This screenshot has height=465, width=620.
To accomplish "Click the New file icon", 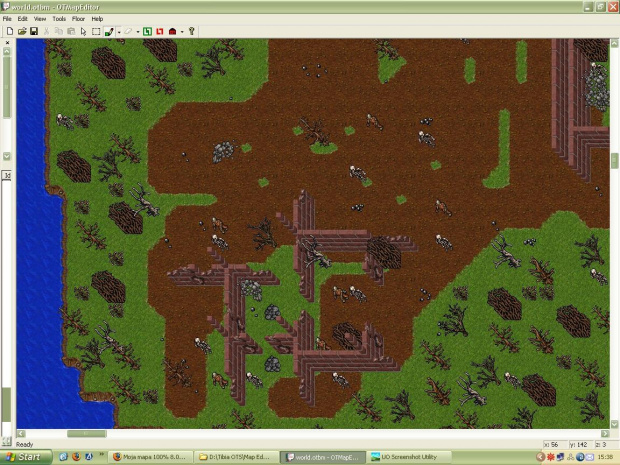I will (10, 32).
